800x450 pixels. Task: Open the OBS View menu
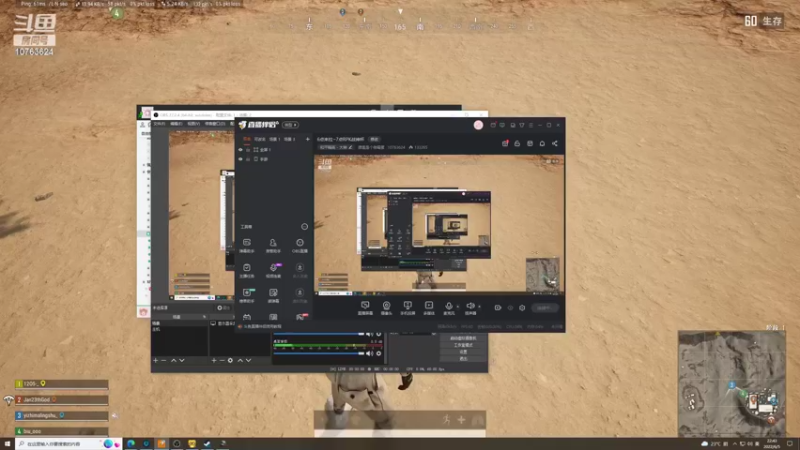[x=193, y=123]
